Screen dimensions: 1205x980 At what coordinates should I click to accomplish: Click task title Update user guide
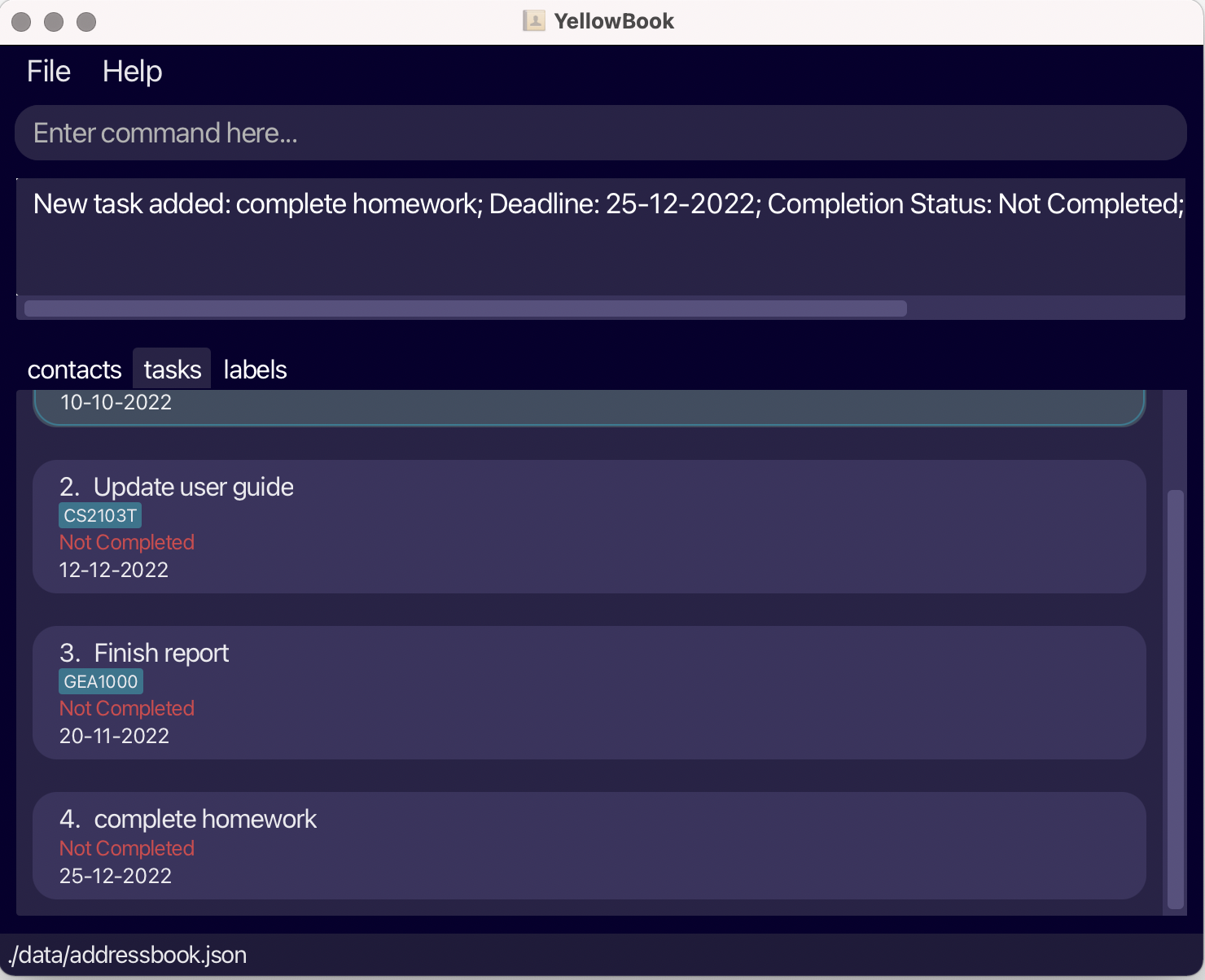click(x=194, y=487)
